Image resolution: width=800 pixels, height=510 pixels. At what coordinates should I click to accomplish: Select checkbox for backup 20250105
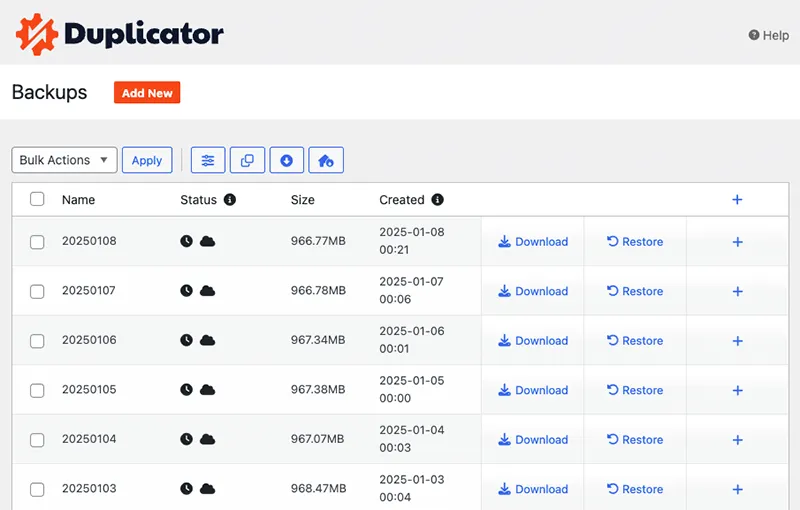coord(37,390)
